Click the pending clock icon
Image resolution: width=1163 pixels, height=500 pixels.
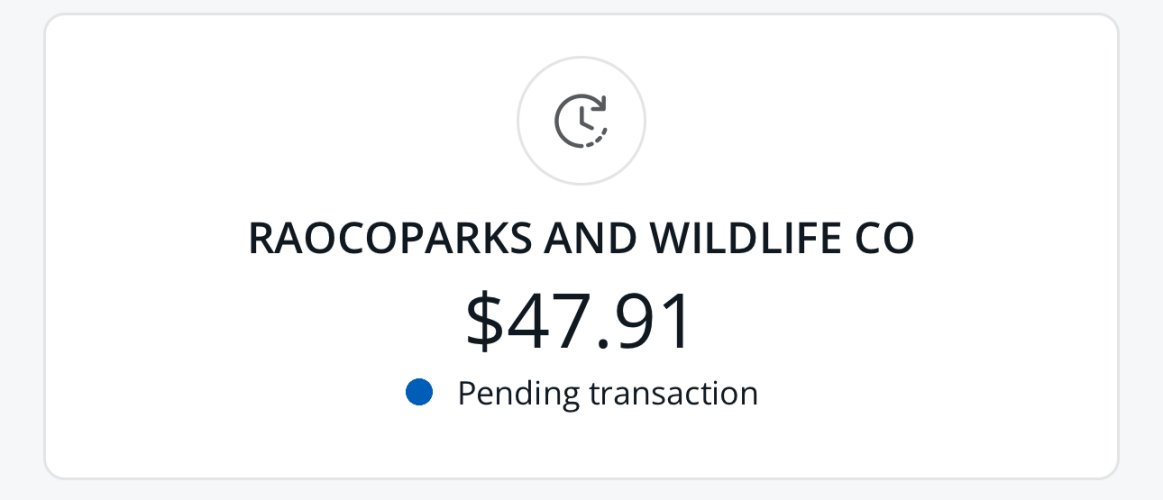pyautogui.click(x=581, y=120)
